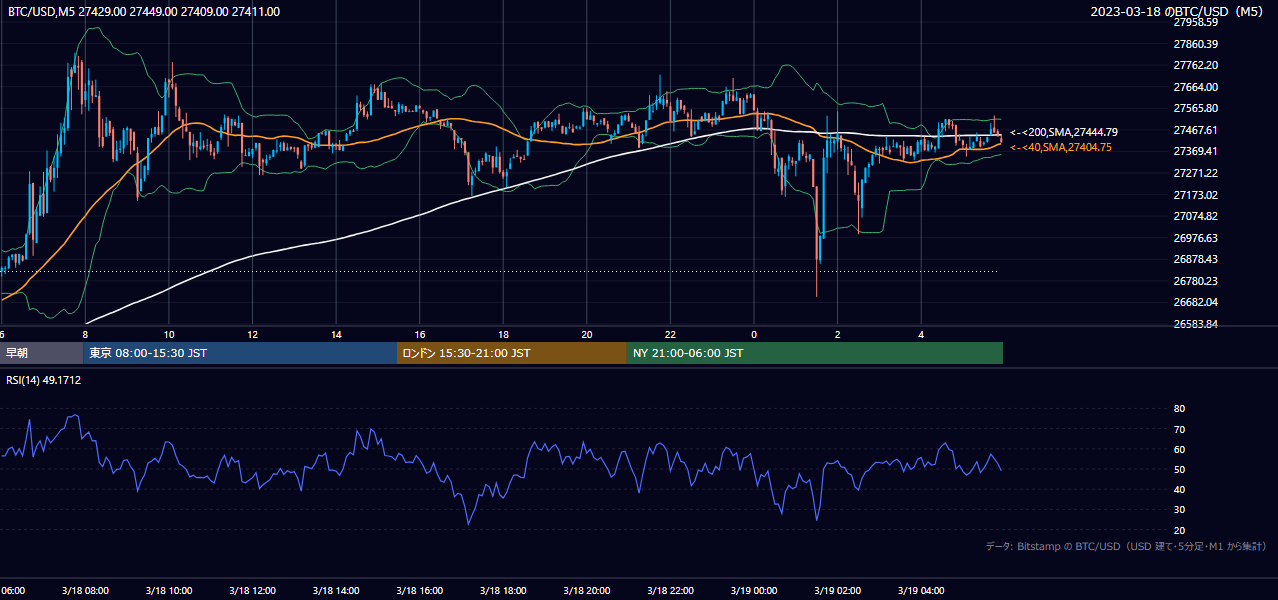
Task: Click hour marker 8 under price chart
Action: [x=85, y=334]
